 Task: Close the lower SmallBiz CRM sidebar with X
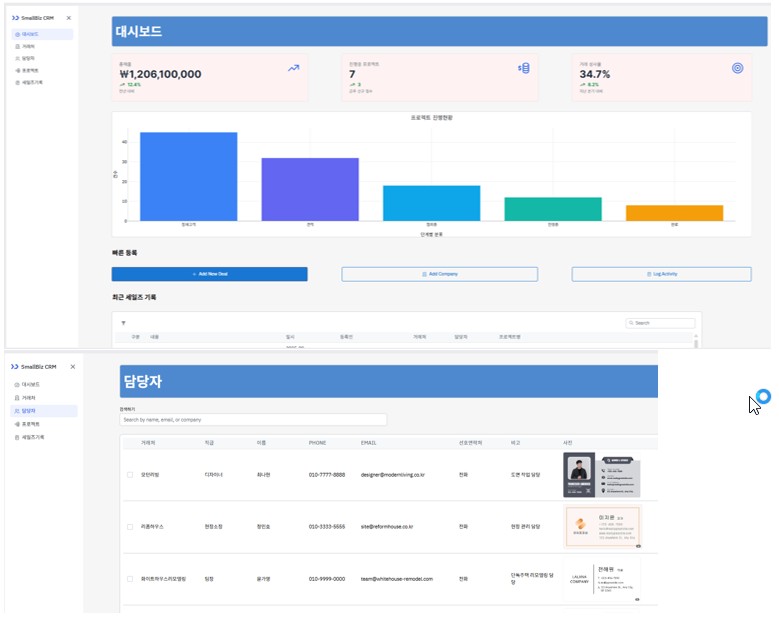[x=72, y=367]
